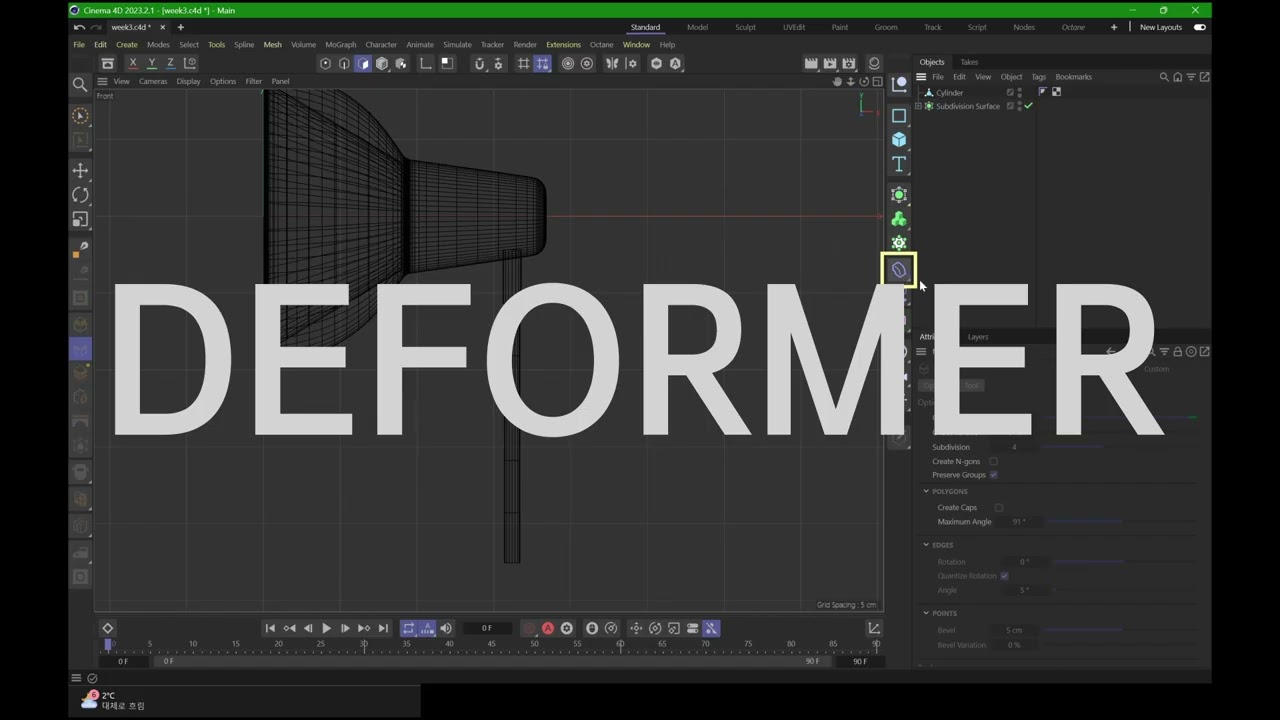Switch to Model mode
The width and height of the screenshot is (1280, 720).
click(382, 63)
